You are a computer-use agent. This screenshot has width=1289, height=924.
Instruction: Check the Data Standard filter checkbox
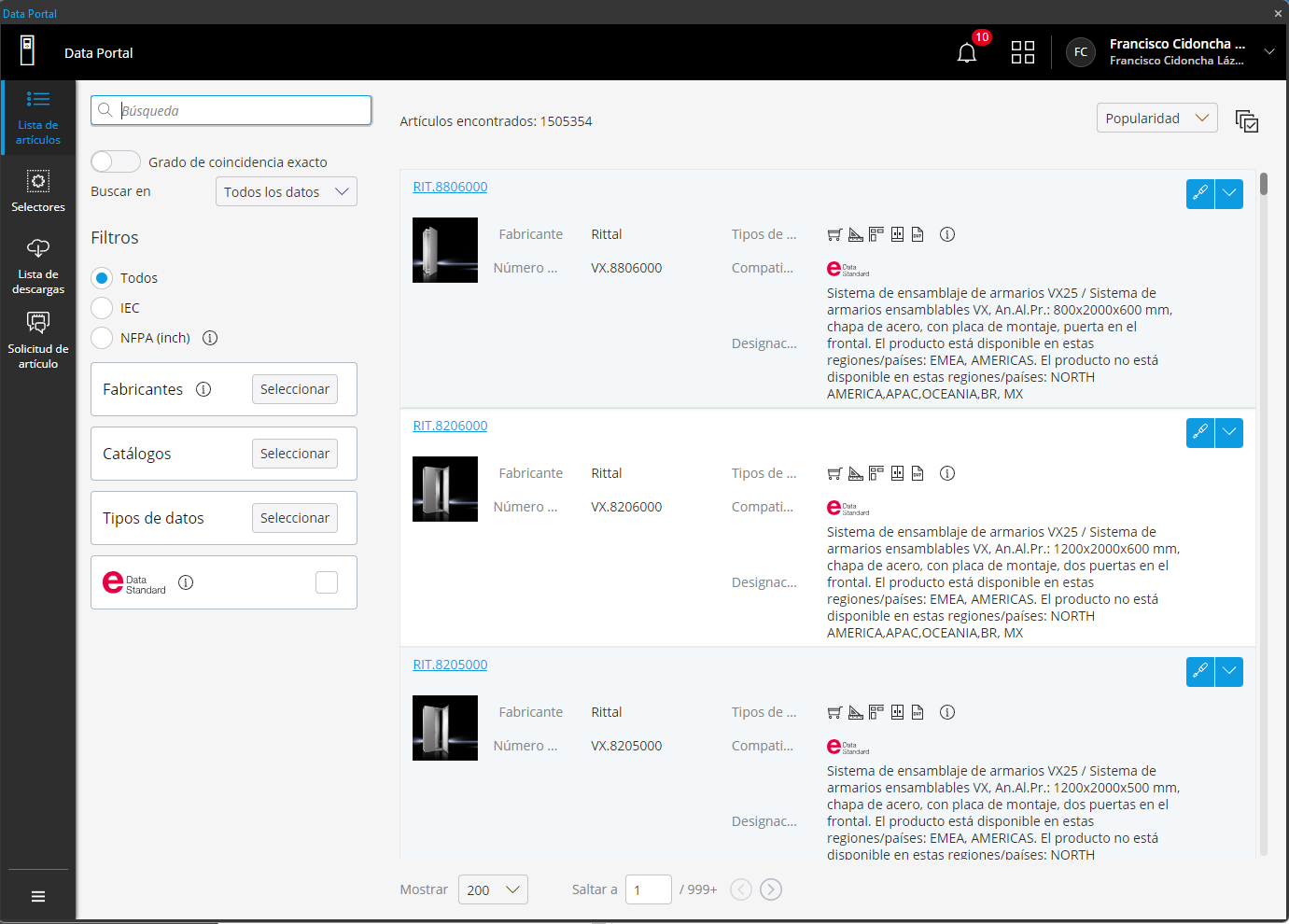tap(327, 582)
